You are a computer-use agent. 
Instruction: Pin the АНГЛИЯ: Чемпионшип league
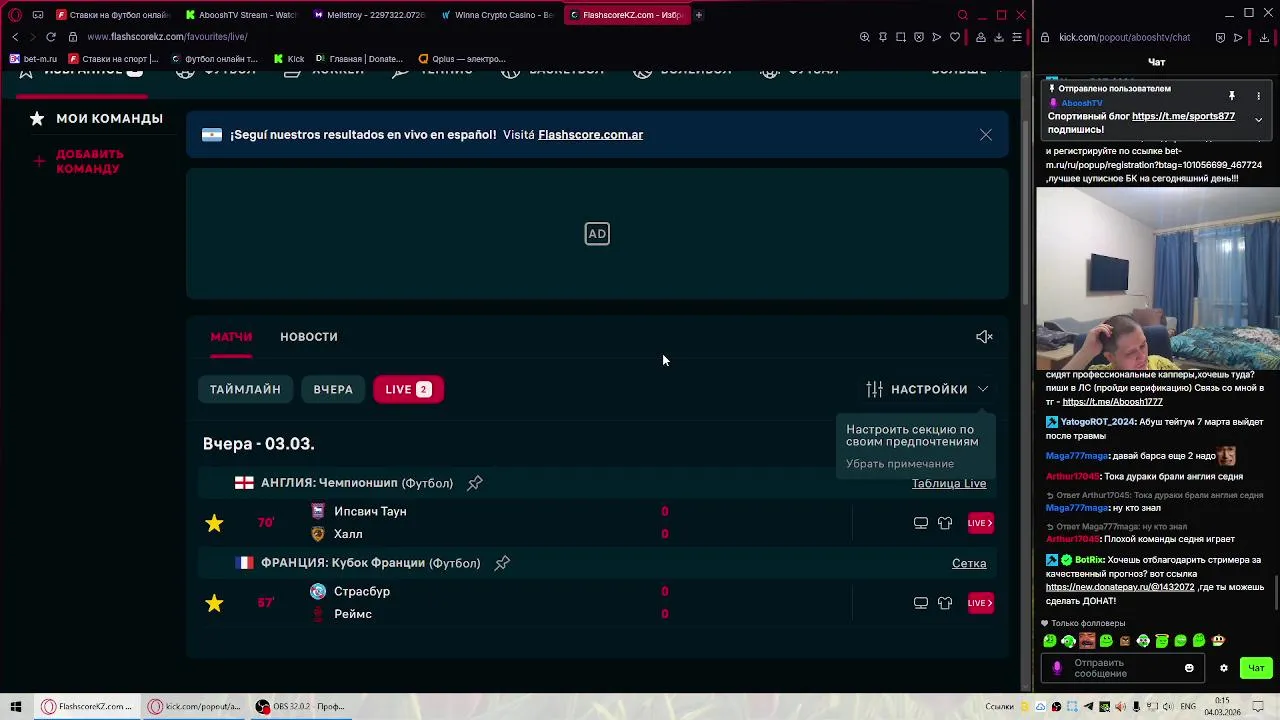(475, 483)
